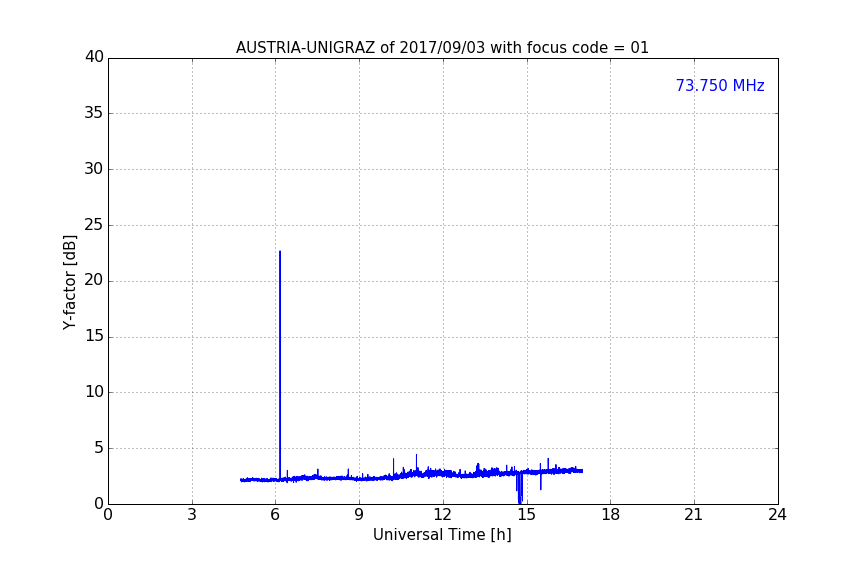
Task: Click the y-axis tick label 20
Action: pos(94,281)
